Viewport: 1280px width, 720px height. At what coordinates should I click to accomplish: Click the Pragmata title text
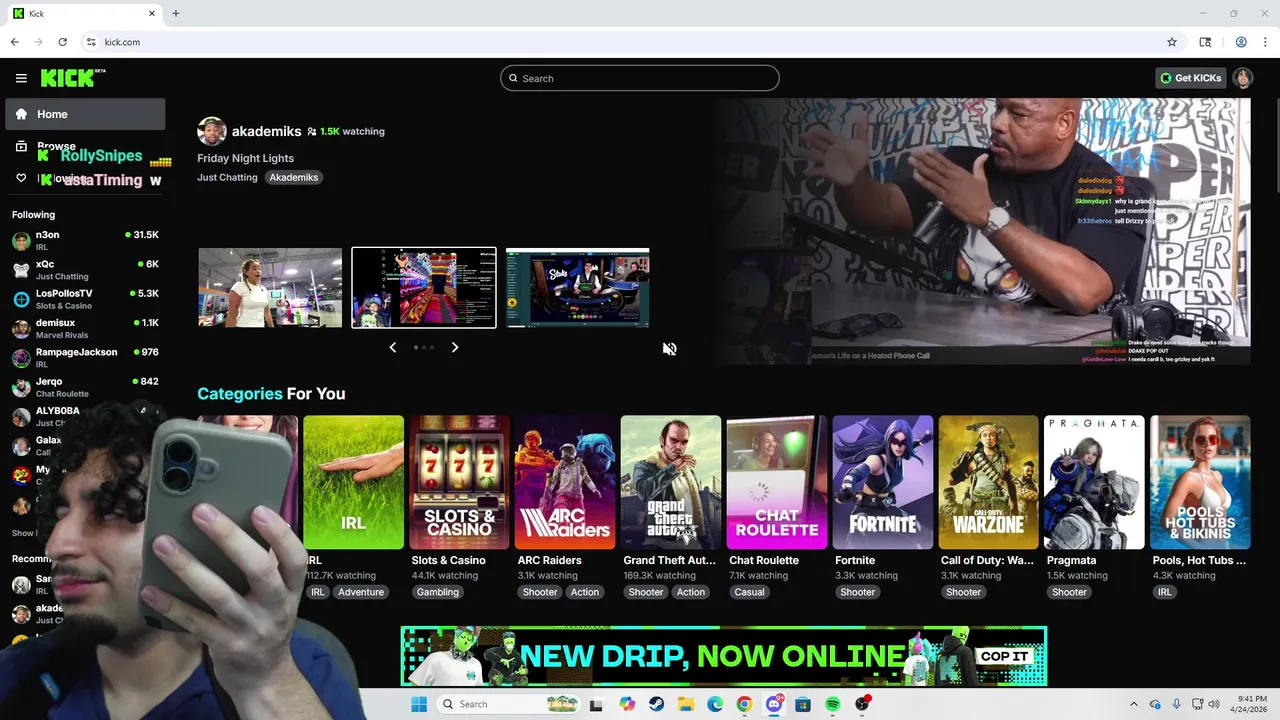coord(1072,560)
